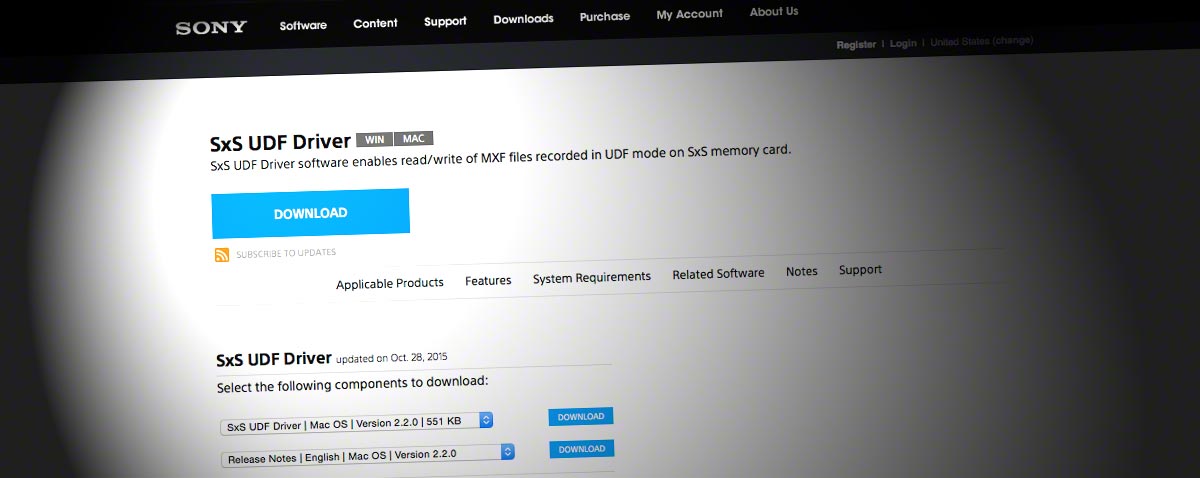Click the WIN platform badge
The image size is (1200, 478).
374,140
